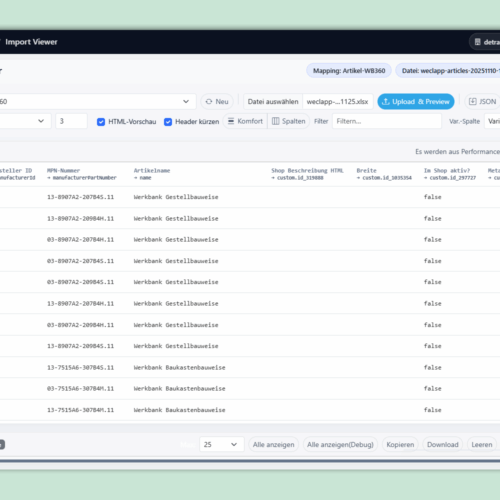Expand the dropdown left of the 3 field
The height and width of the screenshot is (500, 500).
(25, 121)
